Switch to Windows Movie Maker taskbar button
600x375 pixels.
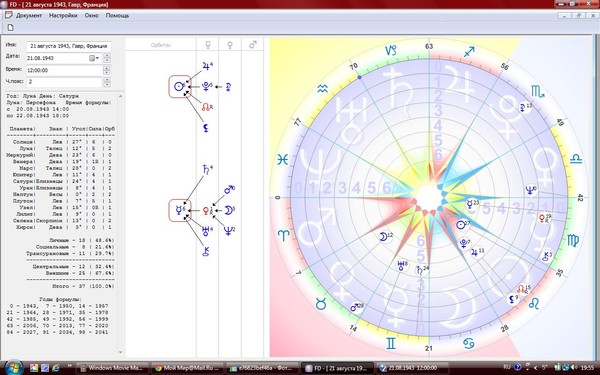(112, 368)
